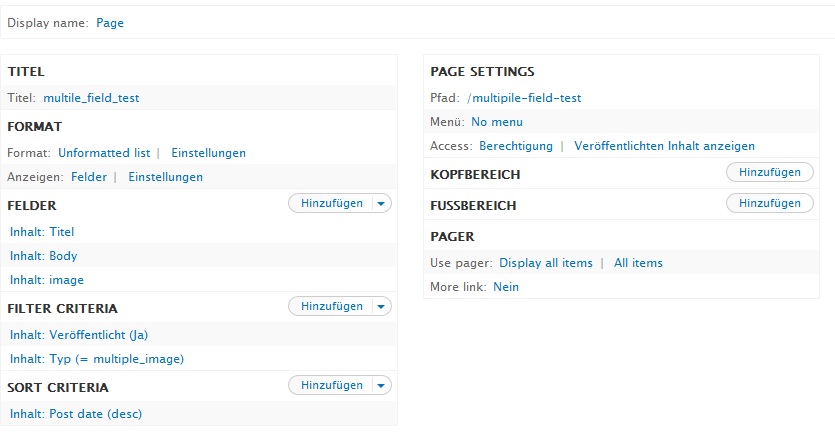Expand Sort Criteria Hinzufügen dropdown arrow

tap(380, 385)
